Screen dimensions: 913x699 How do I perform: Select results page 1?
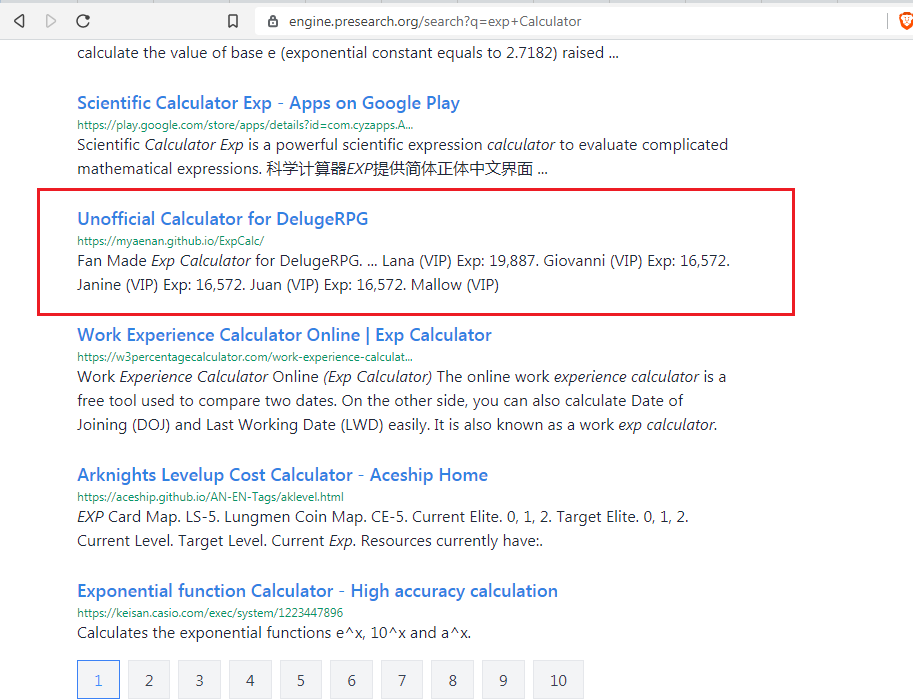[x=98, y=680]
